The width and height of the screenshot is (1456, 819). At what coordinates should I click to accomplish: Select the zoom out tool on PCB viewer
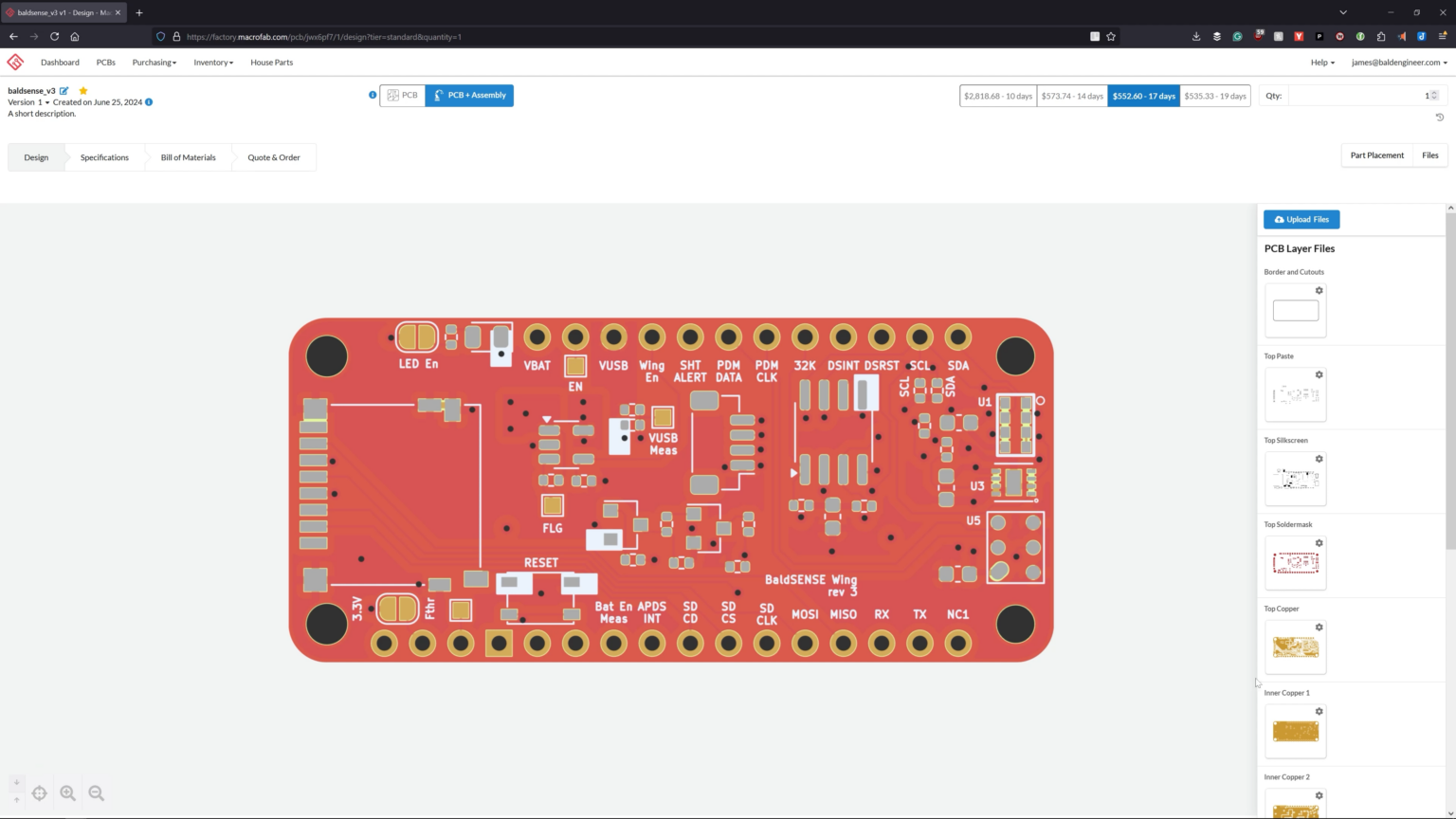[96, 792]
